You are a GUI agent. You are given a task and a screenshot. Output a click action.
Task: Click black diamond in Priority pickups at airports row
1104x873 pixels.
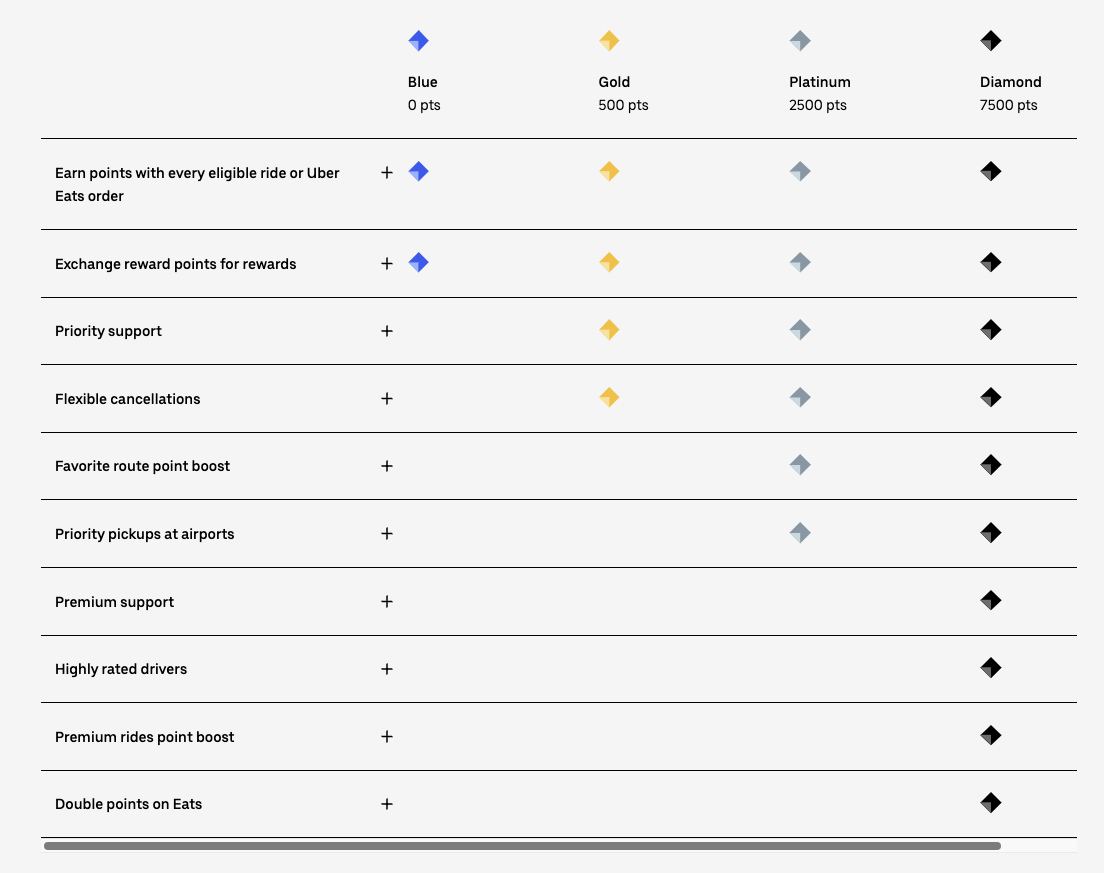point(991,533)
